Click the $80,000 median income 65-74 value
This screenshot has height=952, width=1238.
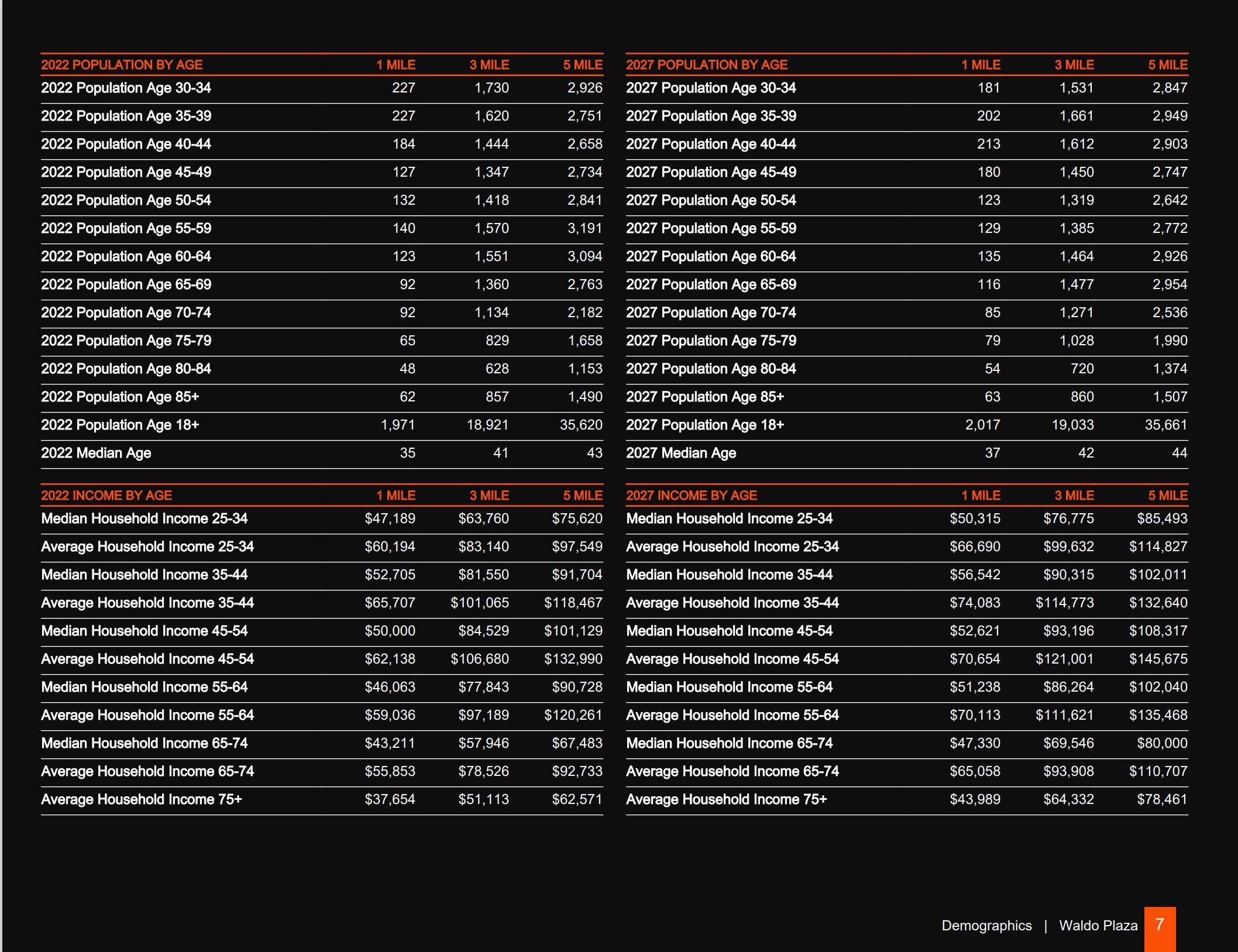[x=1162, y=743]
